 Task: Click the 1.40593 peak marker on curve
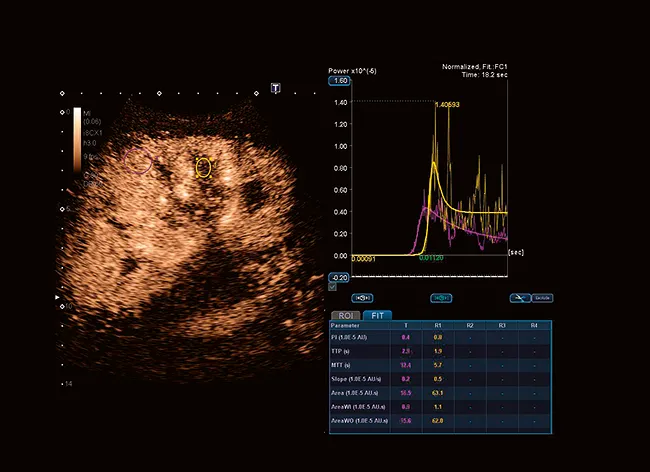click(449, 104)
